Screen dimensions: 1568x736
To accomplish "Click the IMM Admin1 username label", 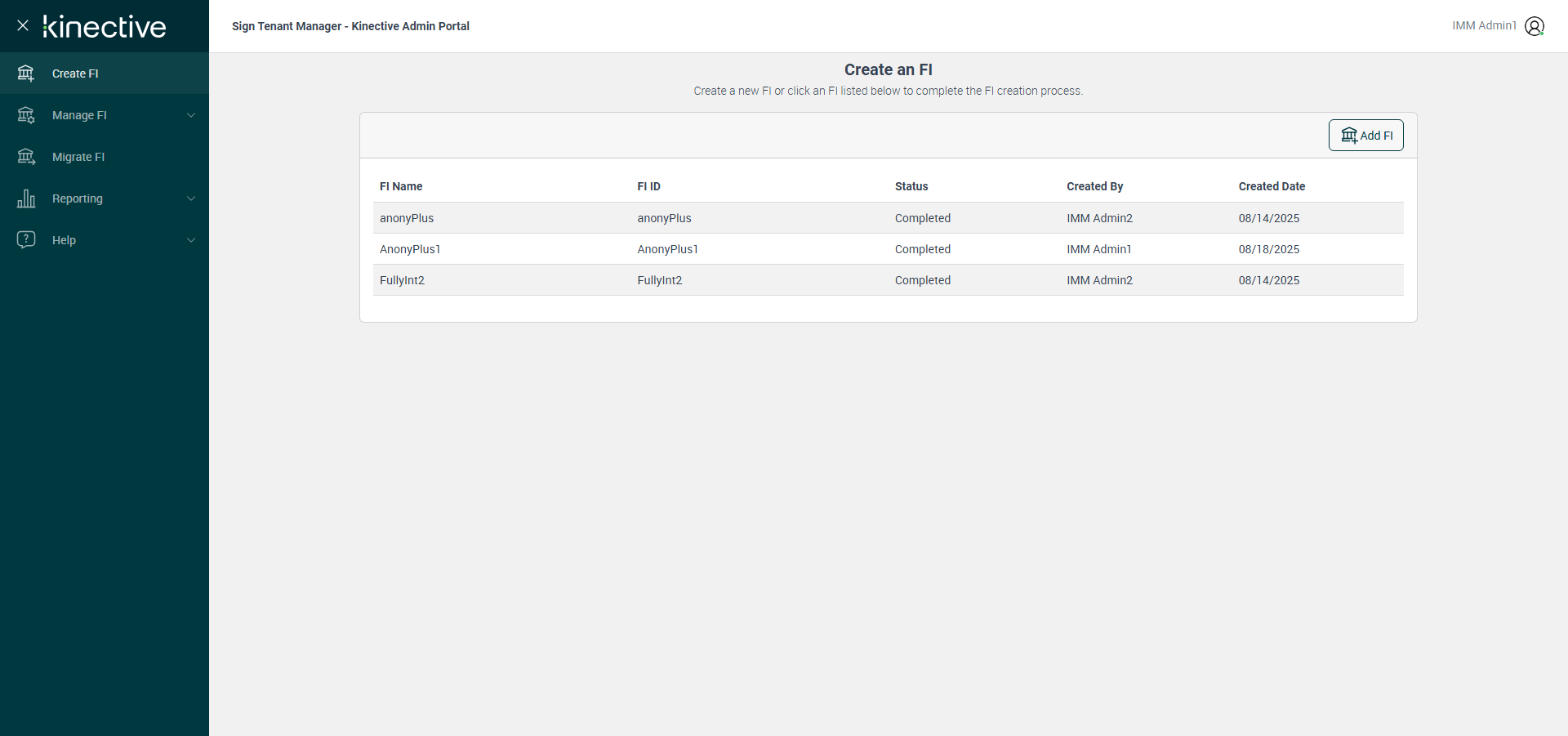I will pyautogui.click(x=1484, y=26).
